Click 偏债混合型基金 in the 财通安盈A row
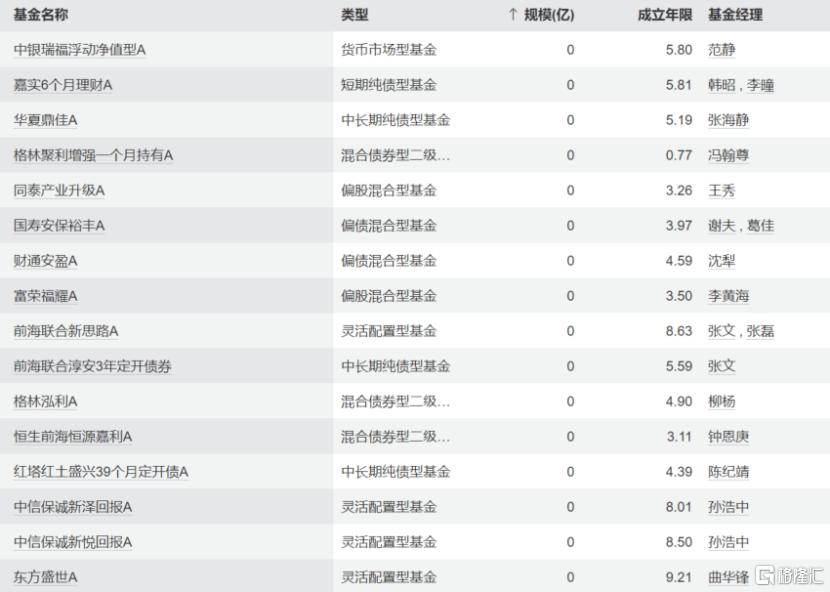The width and height of the screenshot is (830, 592). 389,261
